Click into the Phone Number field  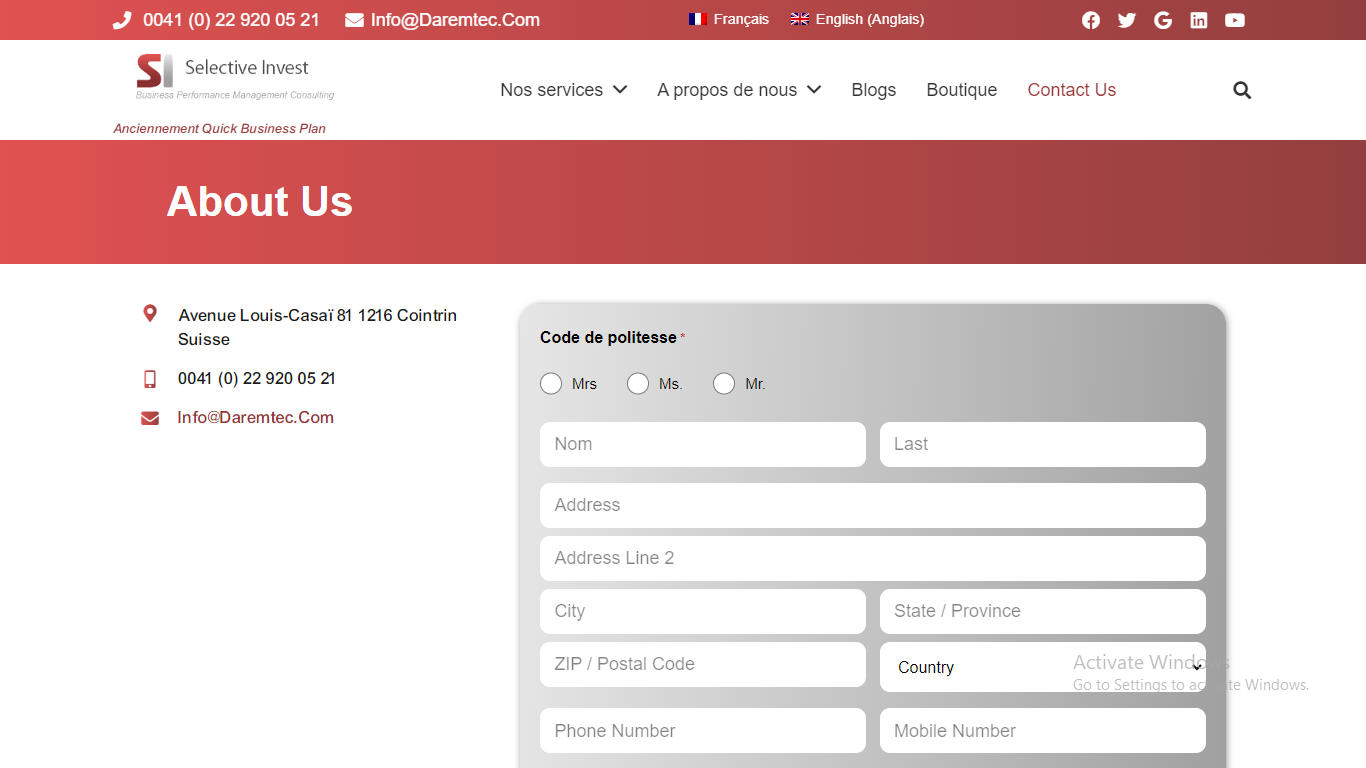pyautogui.click(x=702, y=731)
